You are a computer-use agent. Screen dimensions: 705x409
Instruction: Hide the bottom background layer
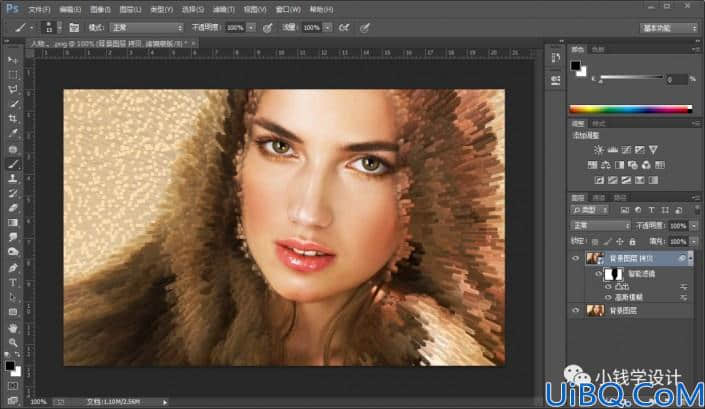point(576,311)
